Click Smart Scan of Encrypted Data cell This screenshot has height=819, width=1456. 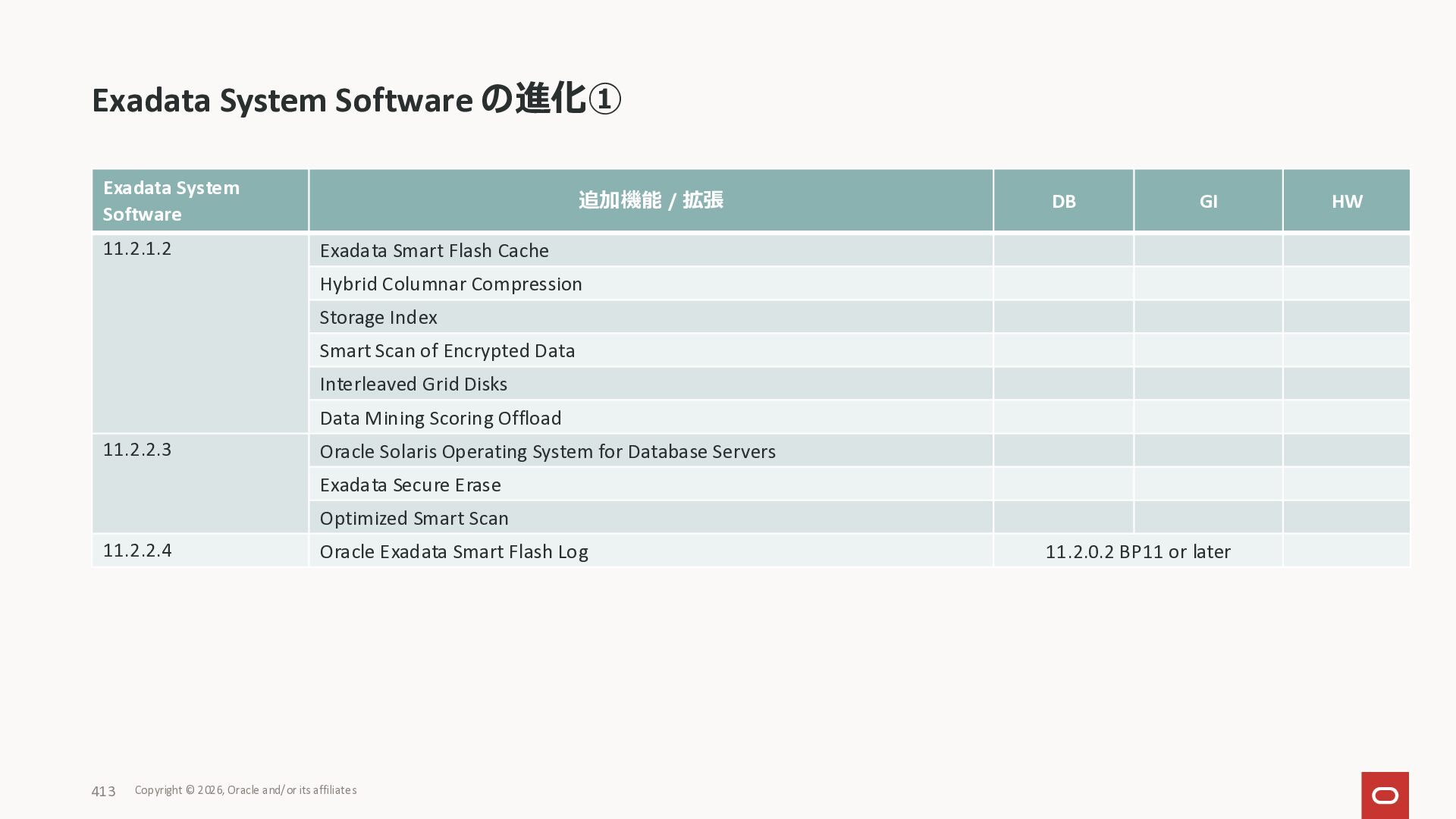(447, 351)
